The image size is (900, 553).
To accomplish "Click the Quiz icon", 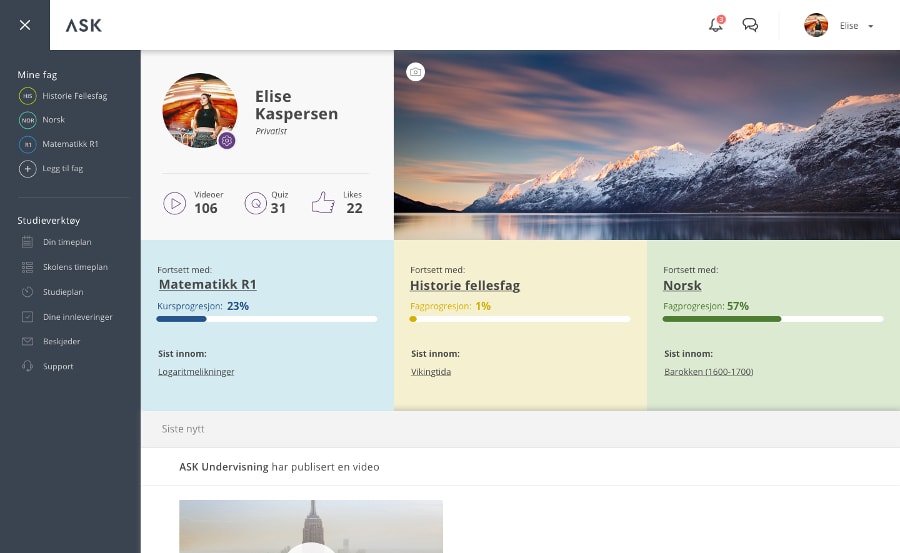I will [x=255, y=203].
